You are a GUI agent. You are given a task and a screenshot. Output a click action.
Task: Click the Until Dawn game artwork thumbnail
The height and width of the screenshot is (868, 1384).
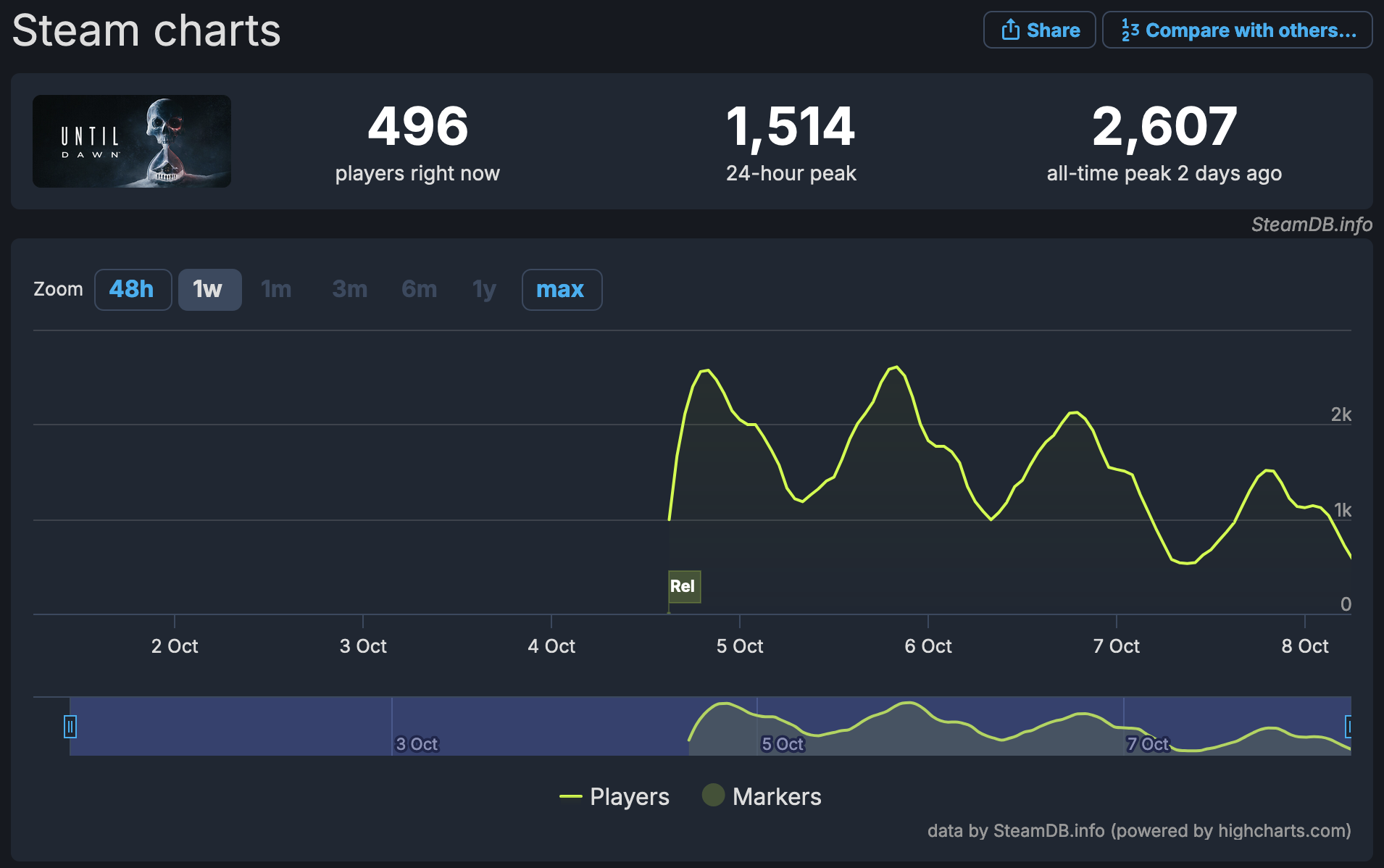[x=131, y=141]
